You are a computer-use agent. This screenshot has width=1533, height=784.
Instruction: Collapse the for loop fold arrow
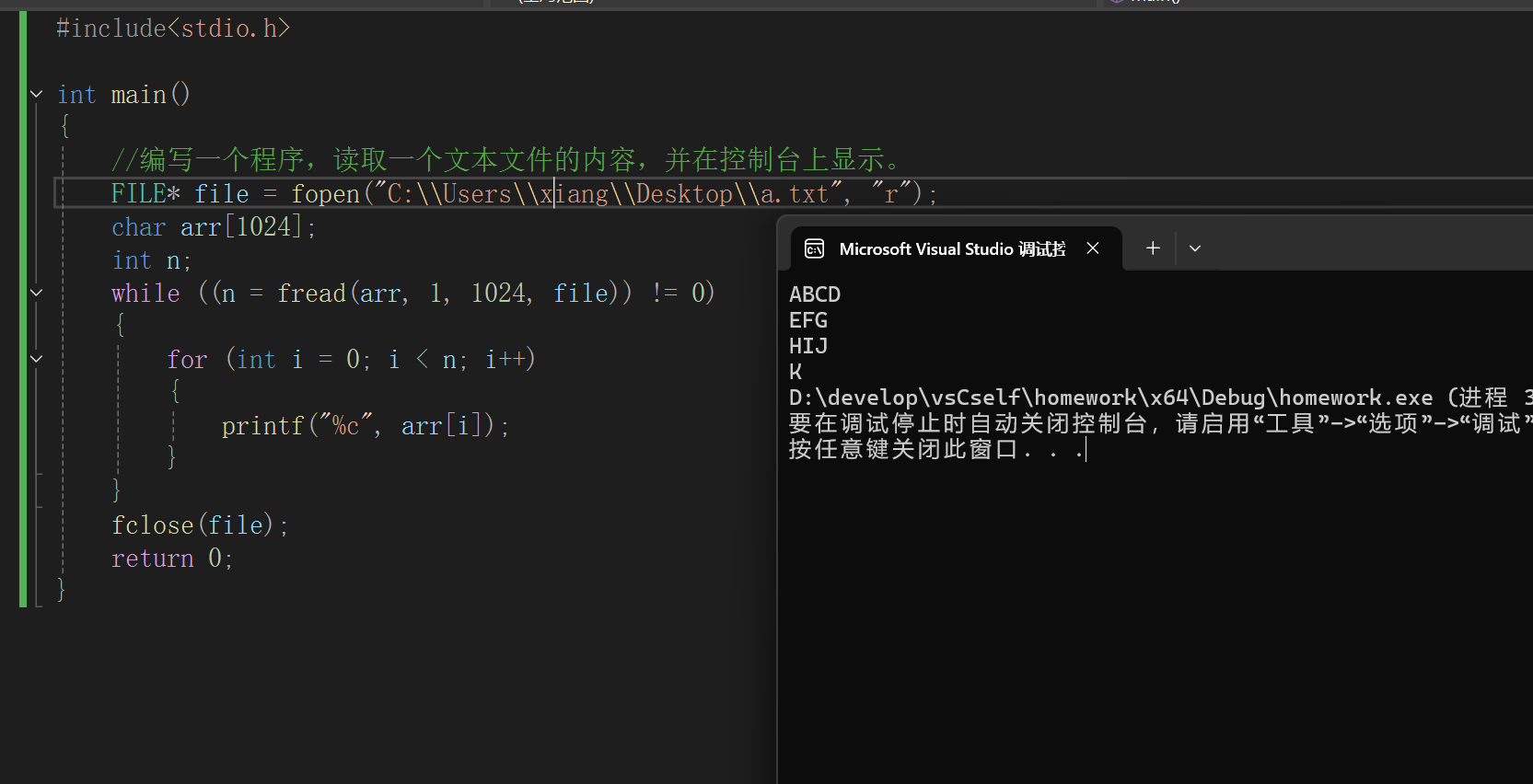point(37,359)
